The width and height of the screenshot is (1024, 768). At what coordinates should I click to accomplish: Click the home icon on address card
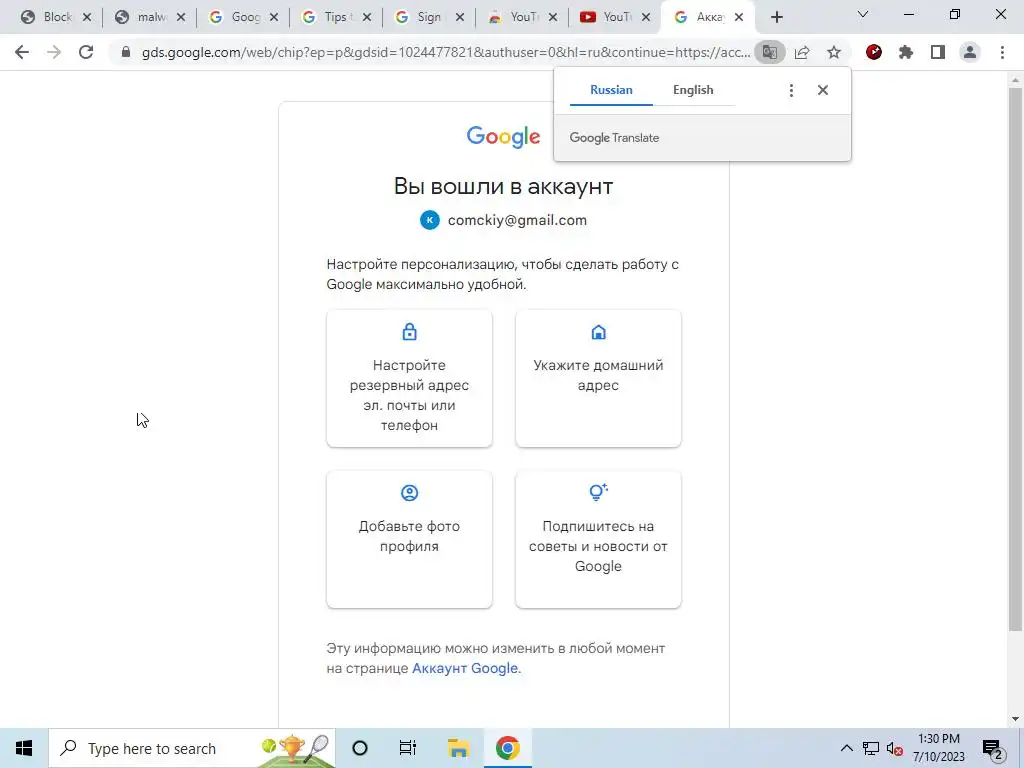598,332
